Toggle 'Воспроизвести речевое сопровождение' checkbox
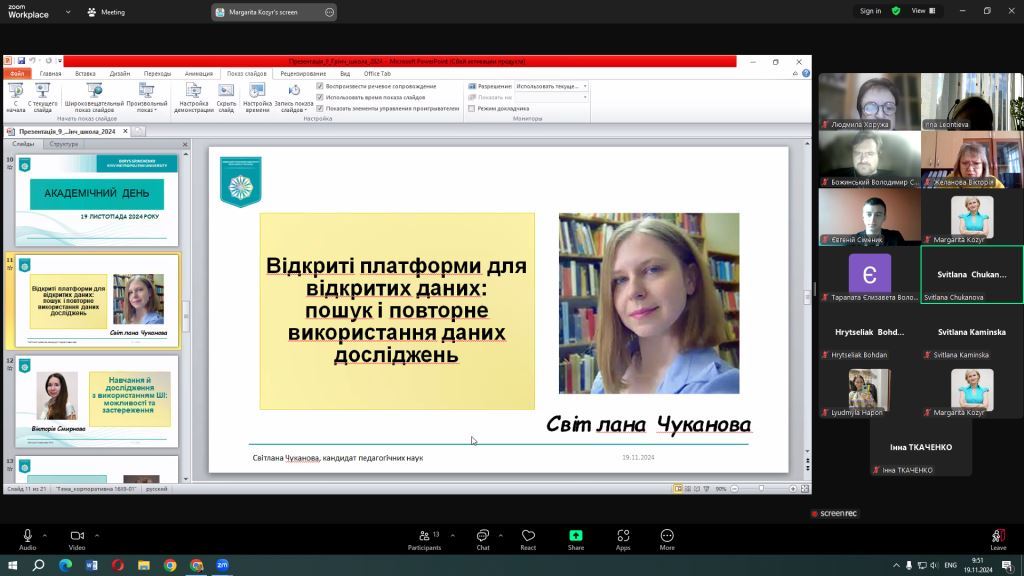Screen dimensions: 1024x576 coord(320,86)
